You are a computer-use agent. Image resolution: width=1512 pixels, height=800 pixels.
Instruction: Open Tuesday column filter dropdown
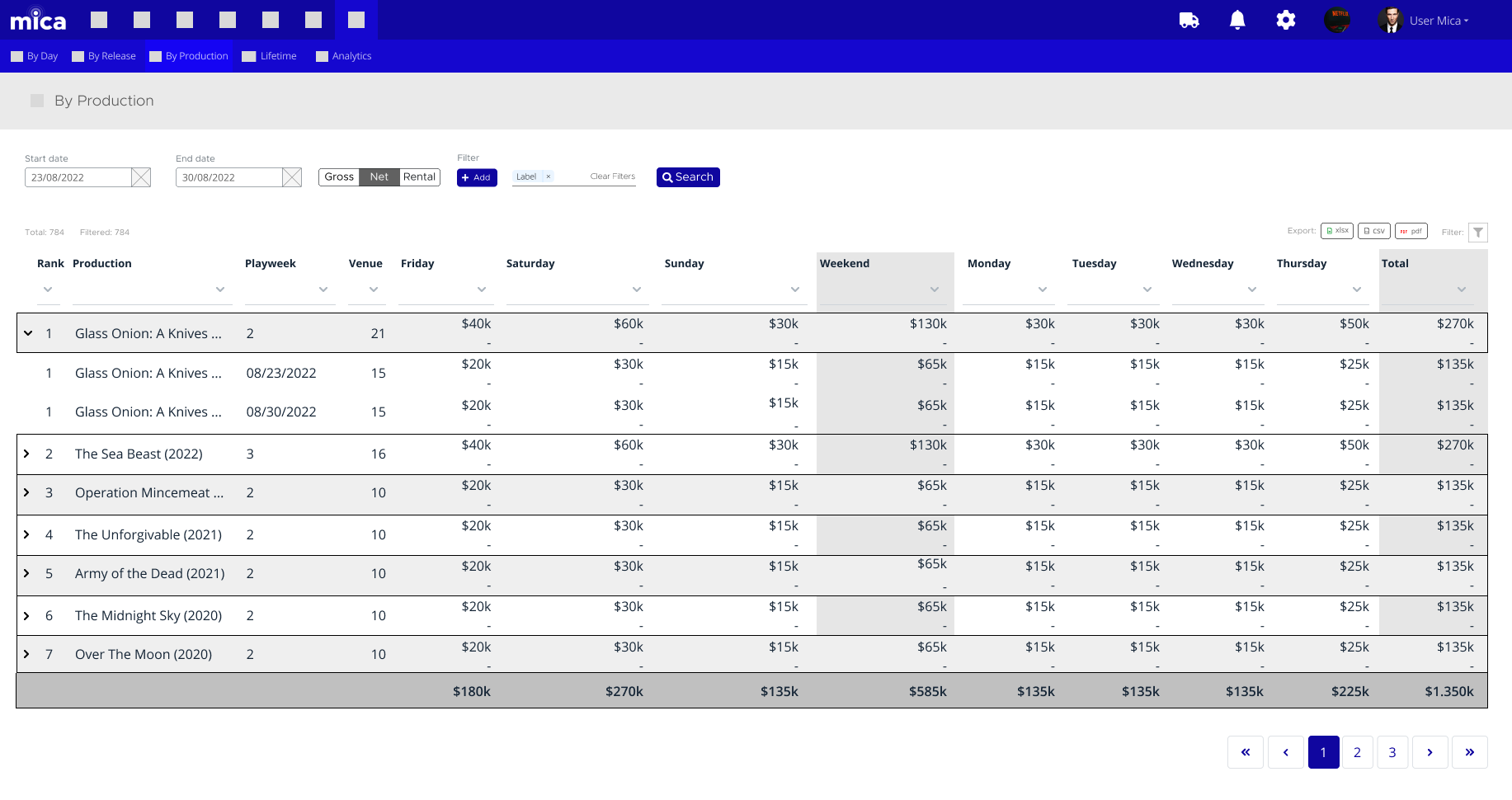(1147, 289)
